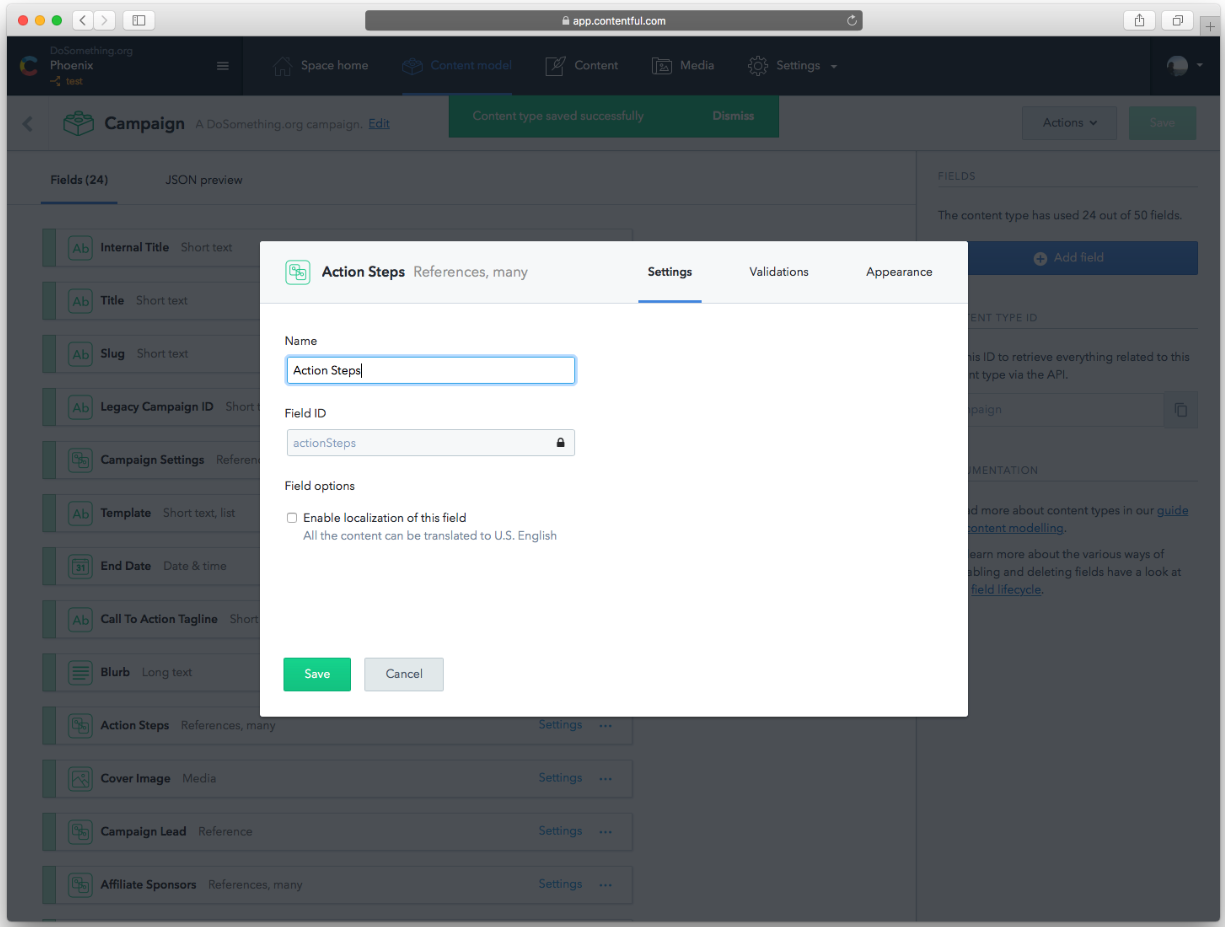The height and width of the screenshot is (927, 1225).
Task: Go to Space home
Action: 321,66
